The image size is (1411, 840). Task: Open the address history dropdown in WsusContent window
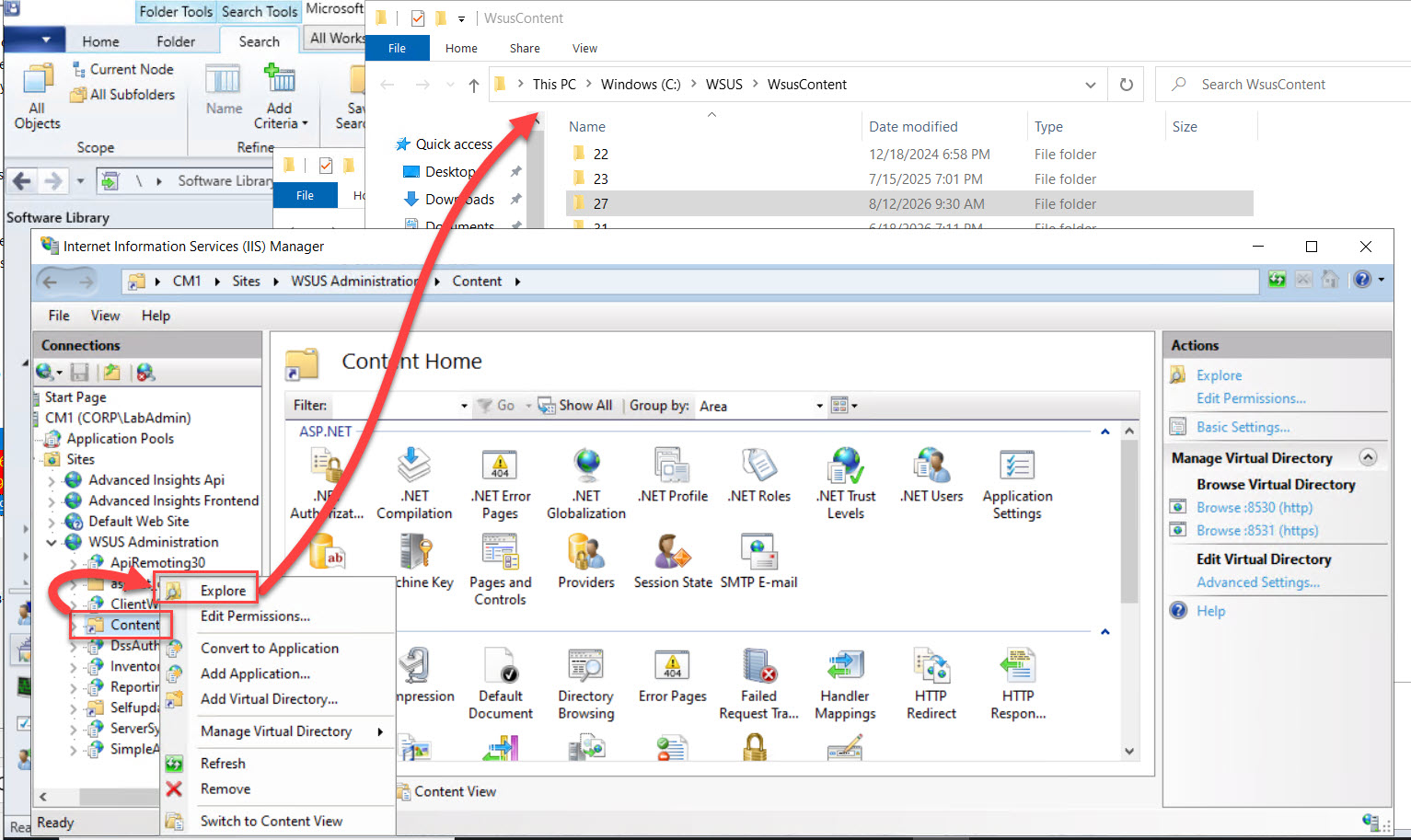coord(1091,85)
